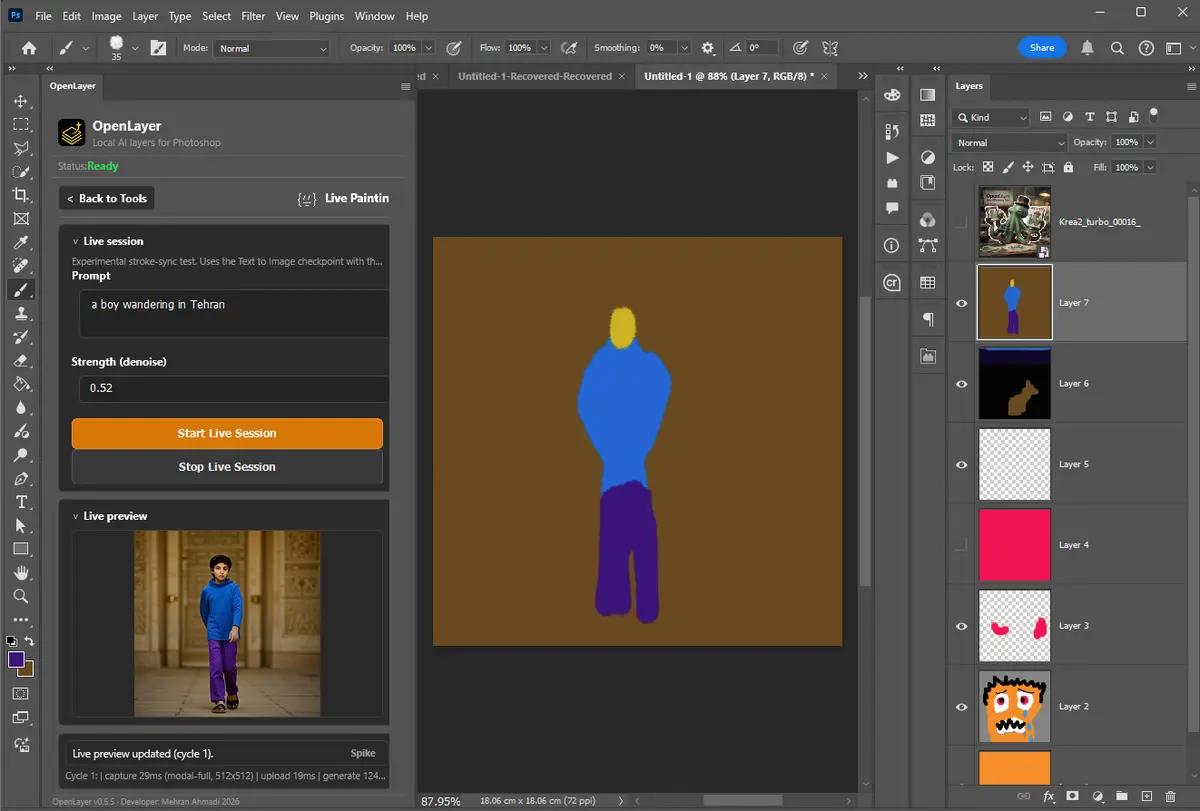Screen dimensions: 1200x811
Task: Collapse the Live session section
Action: tap(77, 241)
